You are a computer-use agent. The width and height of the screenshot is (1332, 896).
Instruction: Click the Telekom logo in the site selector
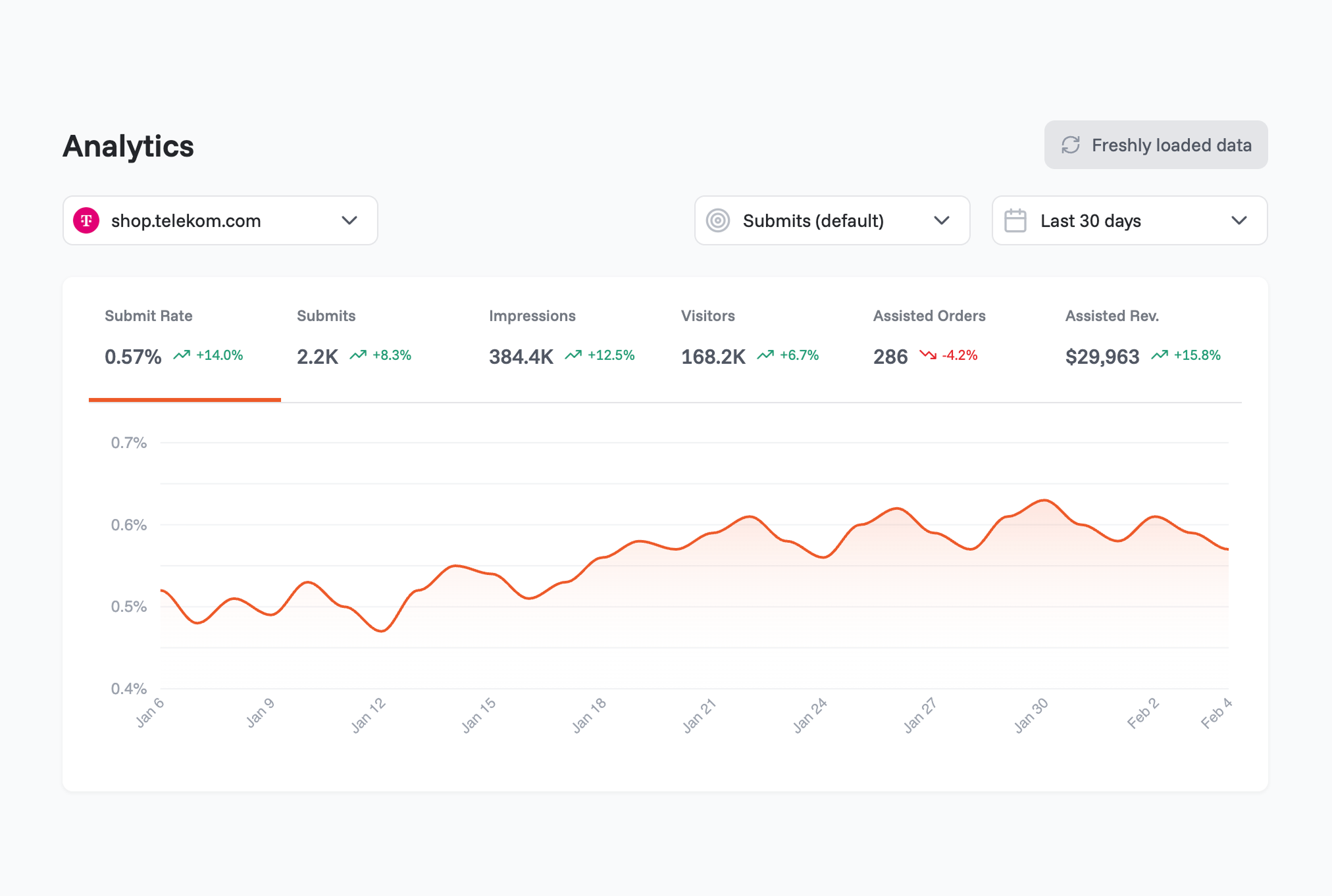[x=88, y=220]
